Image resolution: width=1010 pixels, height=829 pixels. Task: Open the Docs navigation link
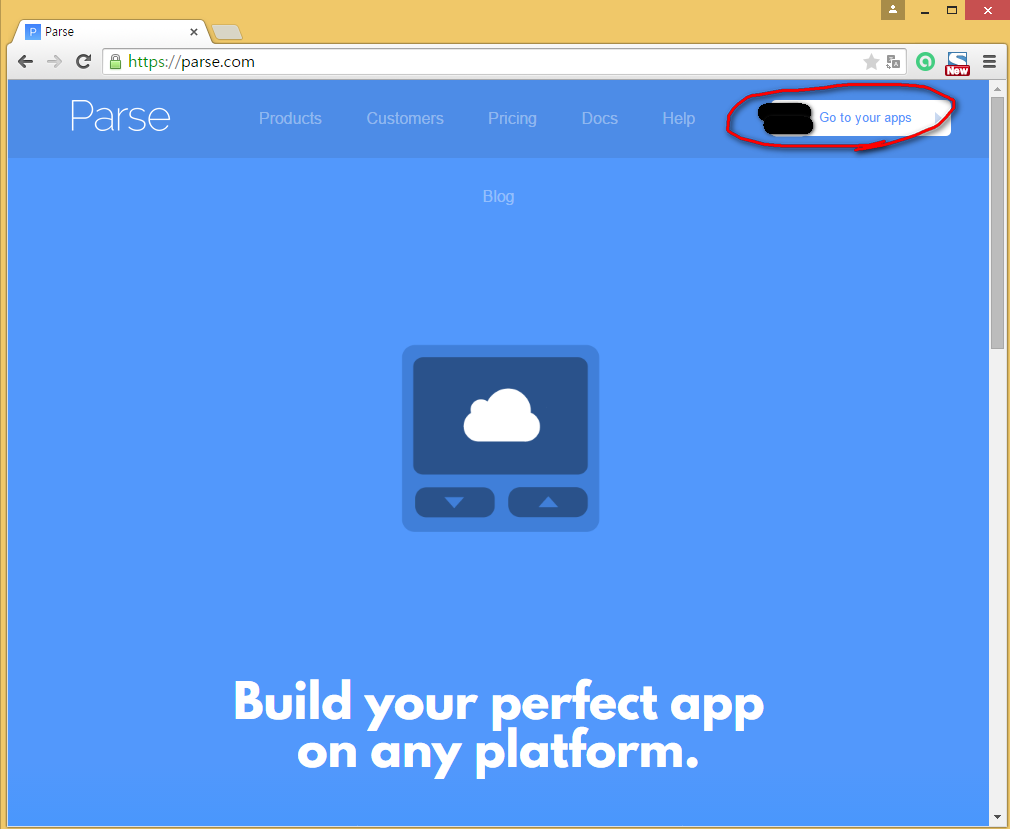(x=600, y=119)
